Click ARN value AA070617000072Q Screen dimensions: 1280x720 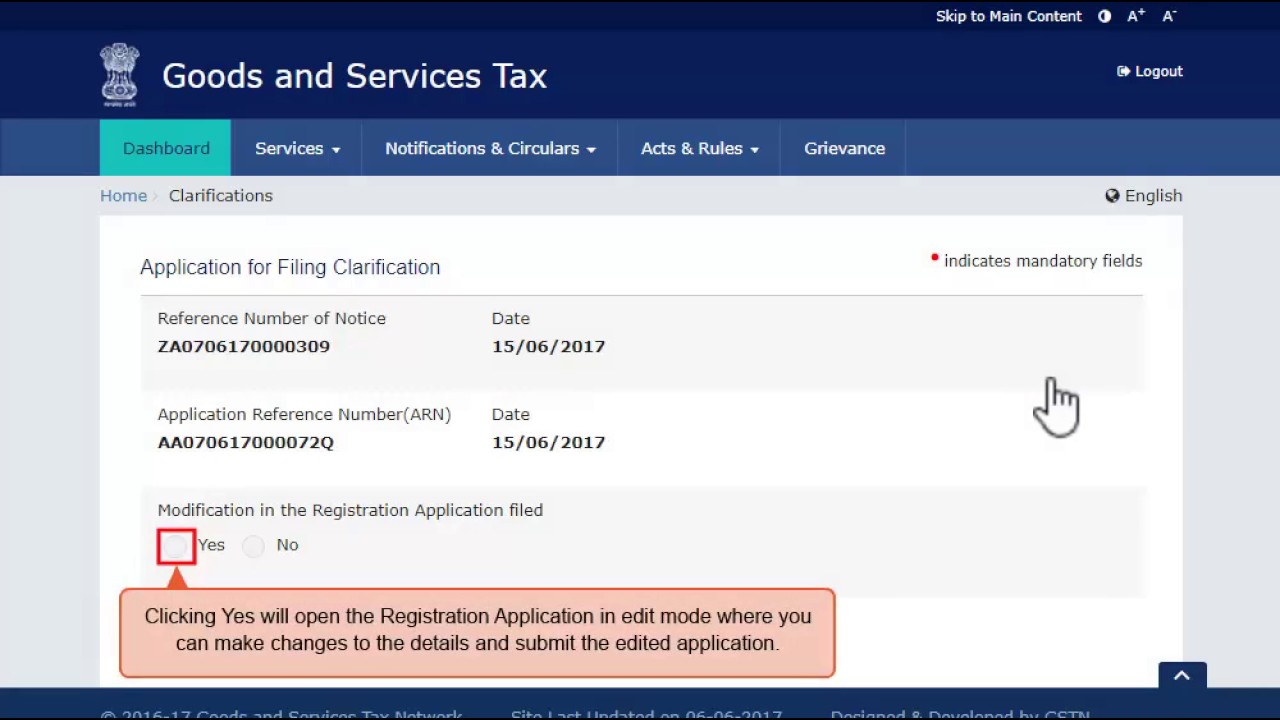[245, 442]
